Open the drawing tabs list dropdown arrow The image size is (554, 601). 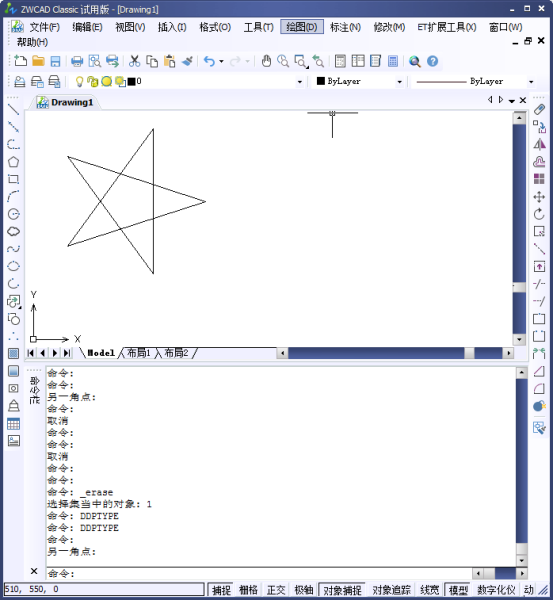[x=512, y=100]
